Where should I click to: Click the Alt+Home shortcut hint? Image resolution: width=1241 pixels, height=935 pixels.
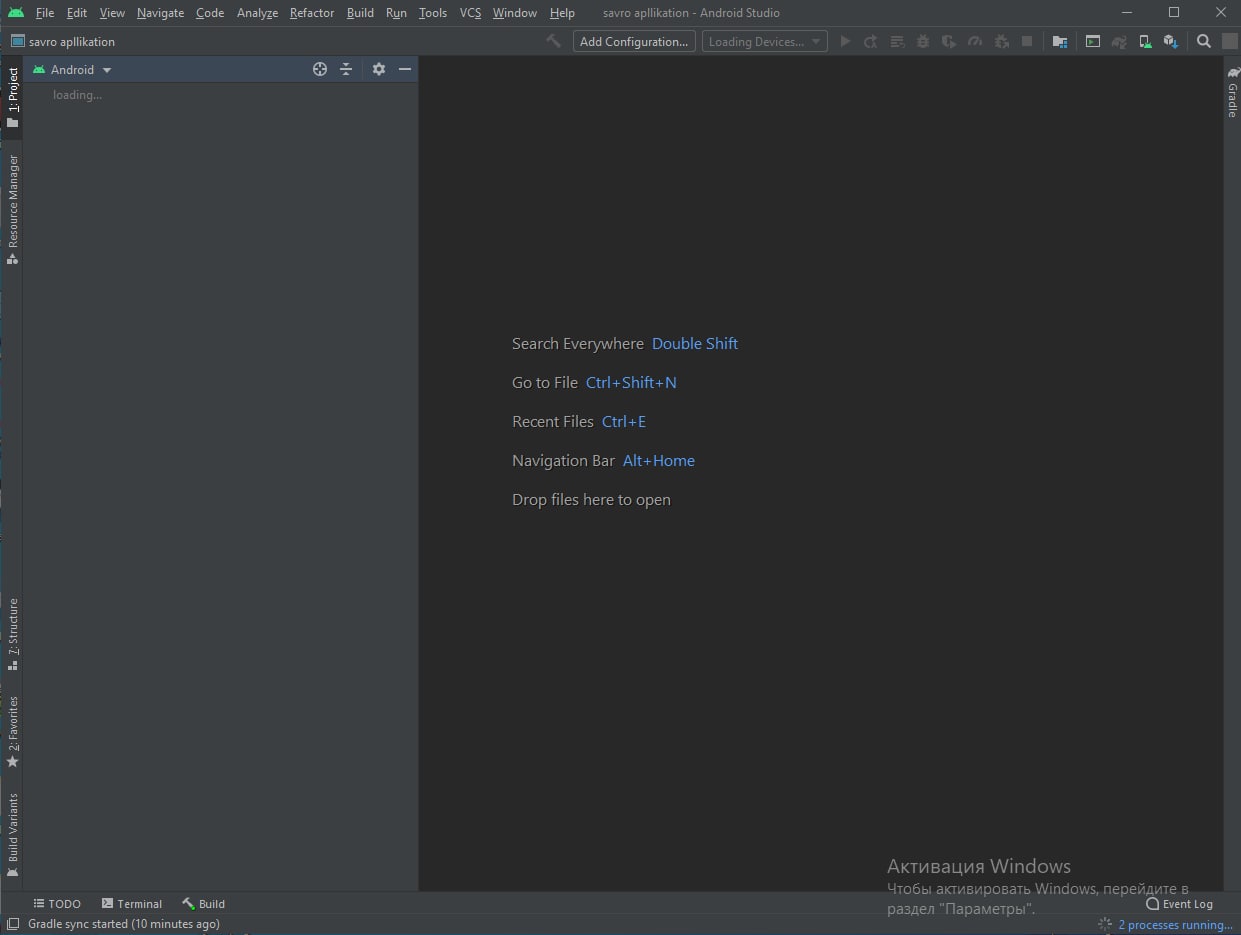tap(659, 460)
